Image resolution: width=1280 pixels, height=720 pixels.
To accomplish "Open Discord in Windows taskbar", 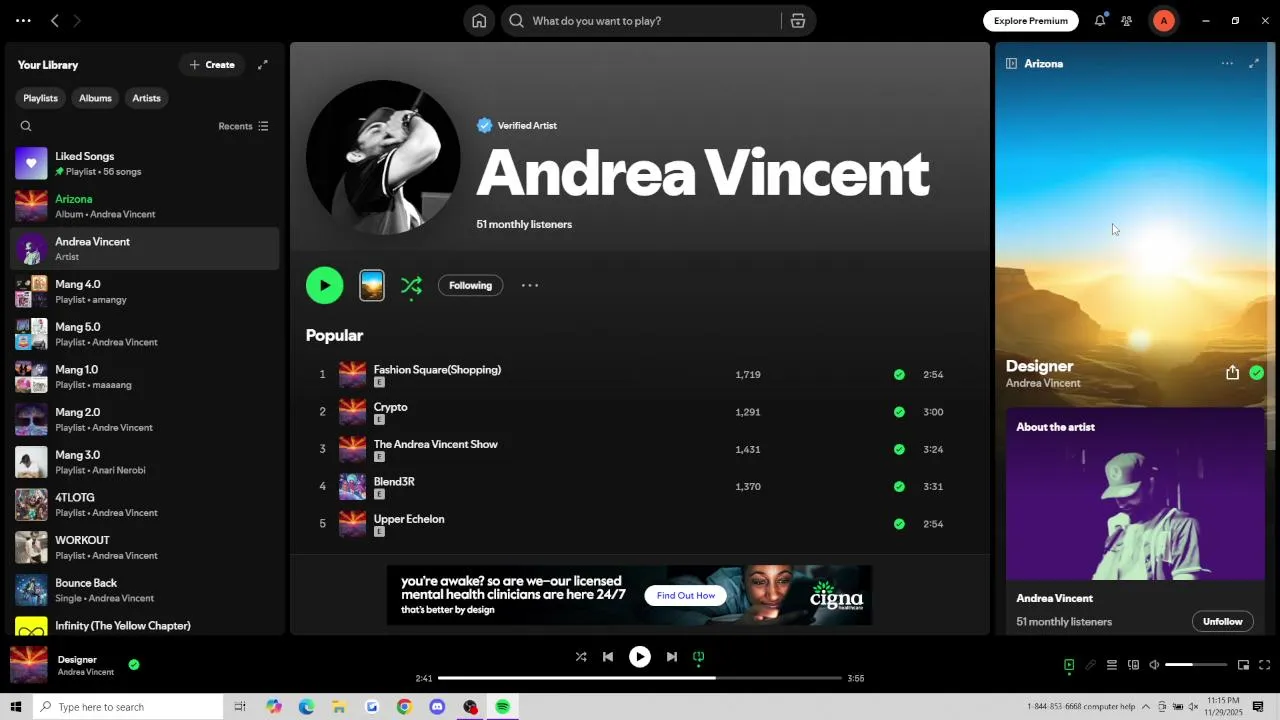I will (437, 707).
